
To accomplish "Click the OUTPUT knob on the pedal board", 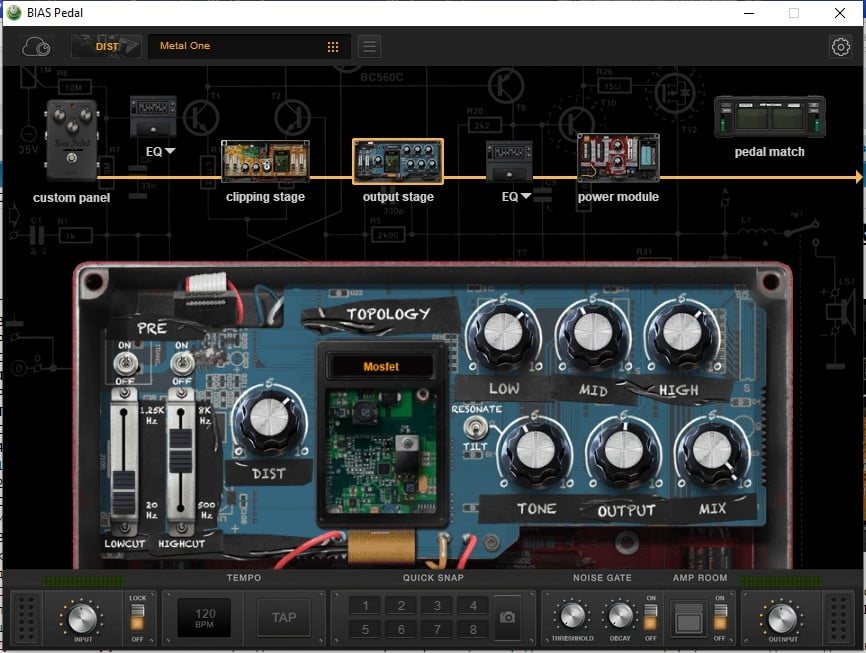I will pyautogui.click(x=624, y=452).
